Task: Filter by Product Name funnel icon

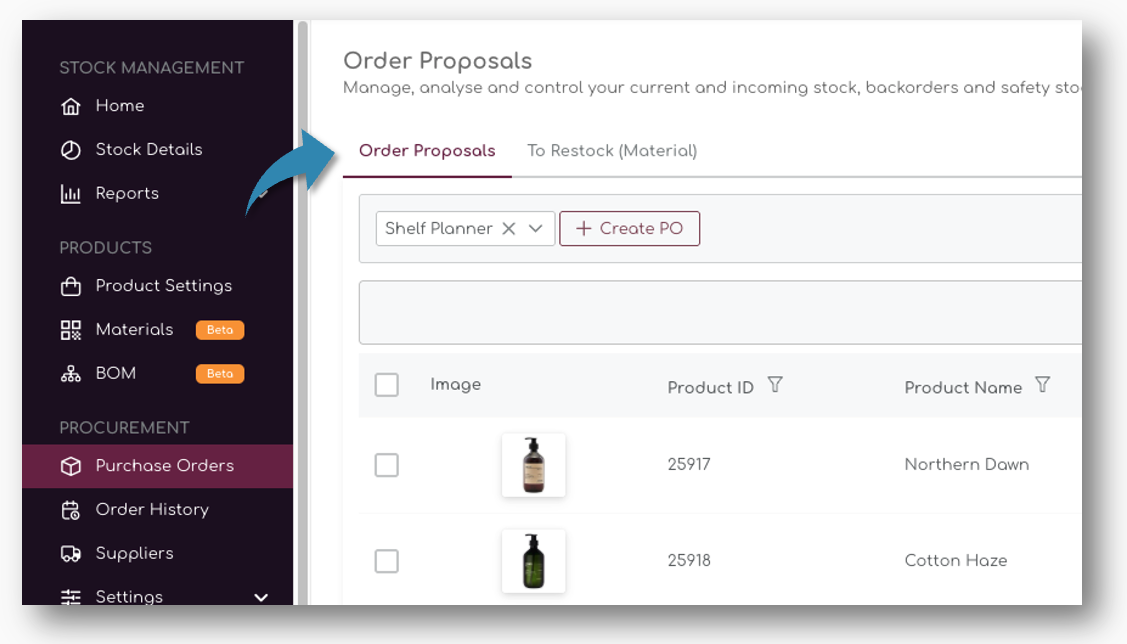Action: 1042,385
